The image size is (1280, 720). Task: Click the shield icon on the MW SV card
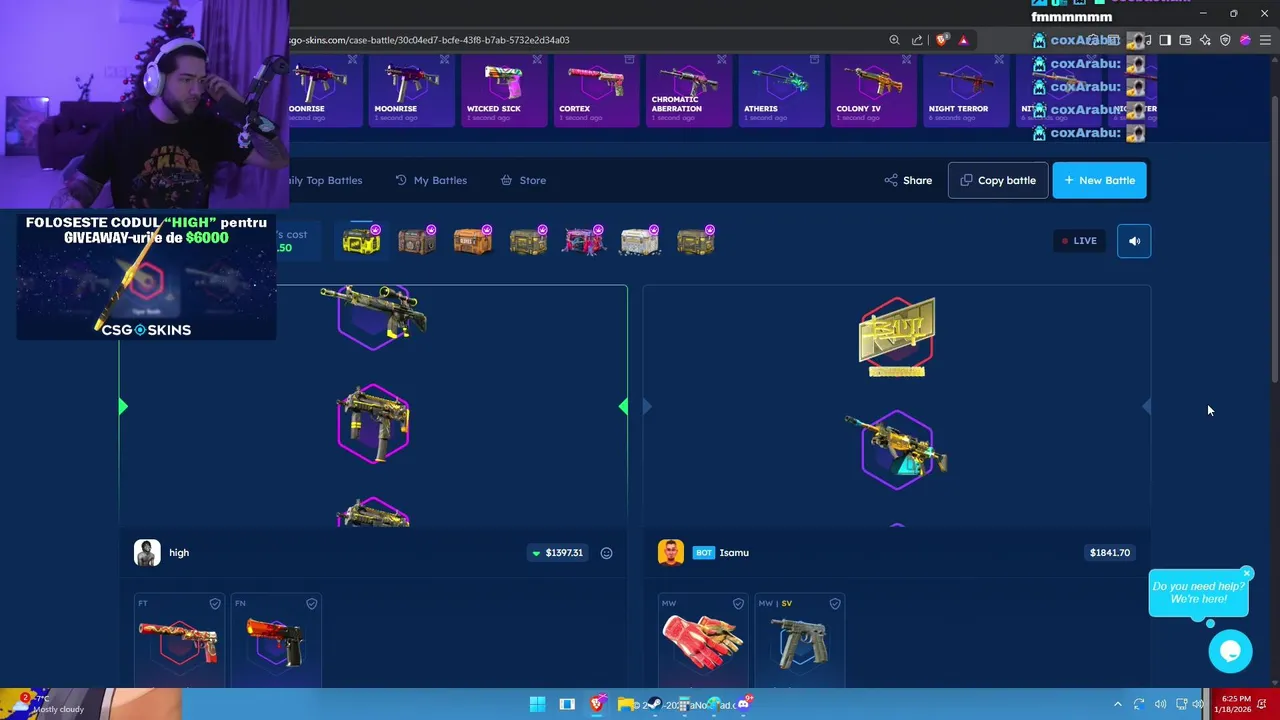[x=835, y=604]
